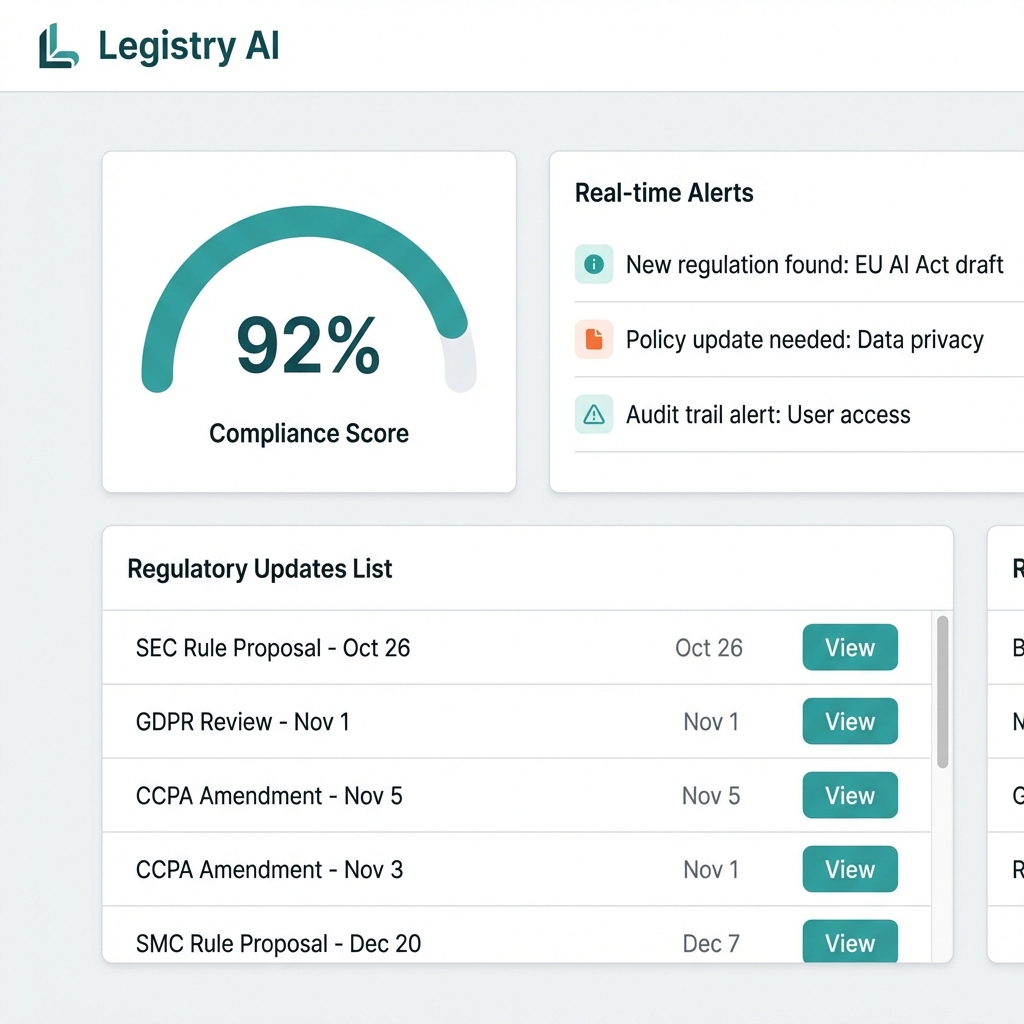Open the EU AI Act draft alert
The image size is (1024, 1024).
[814, 264]
